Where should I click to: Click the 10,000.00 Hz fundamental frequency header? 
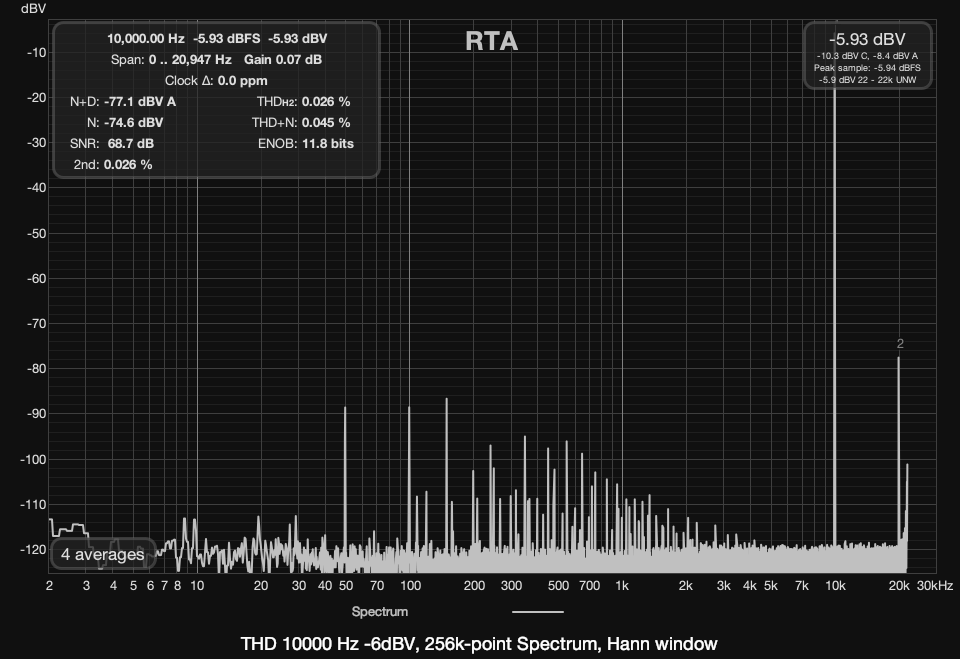[146, 38]
